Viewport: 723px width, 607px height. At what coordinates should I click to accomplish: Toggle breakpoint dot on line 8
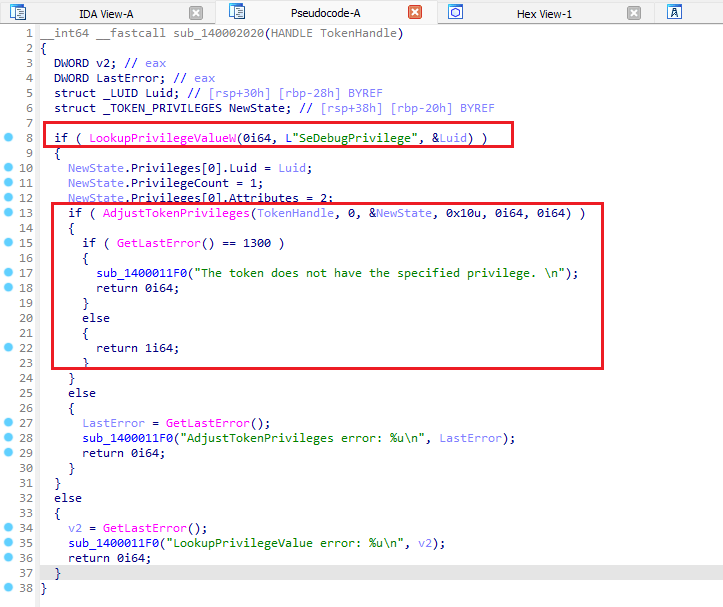click(8, 137)
